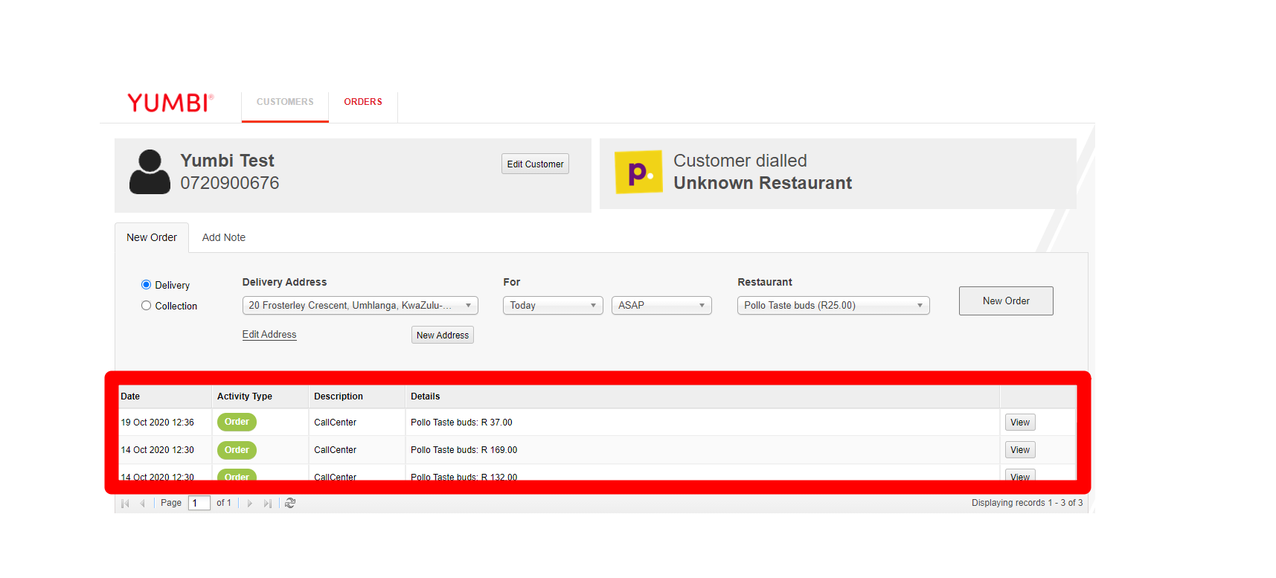
Task: Click CallCenter in the R 169.00 row
Action: tap(335, 450)
